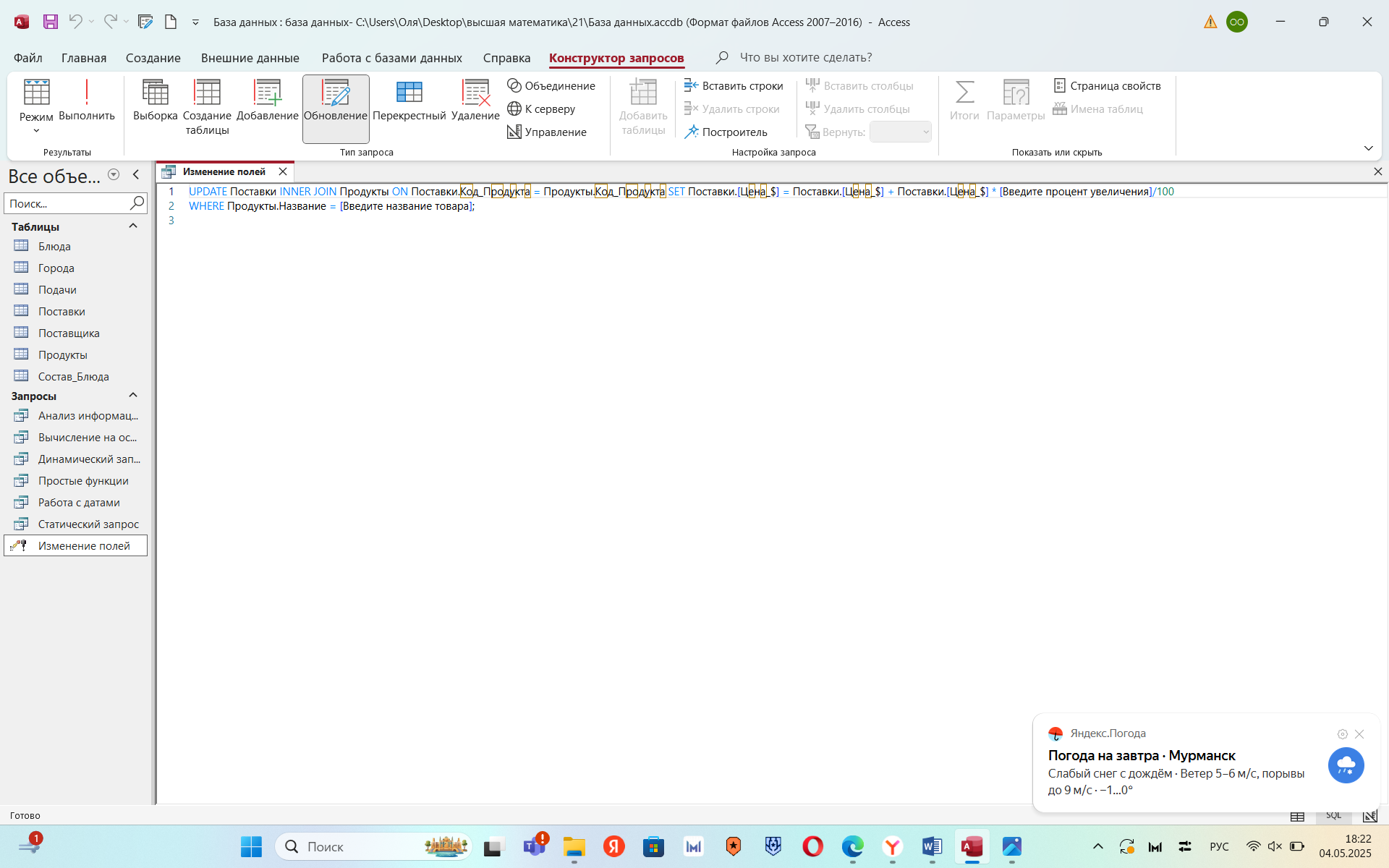Click the account avatar in the title bar
This screenshot has height=868, width=1389.
[x=1237, y=22]
